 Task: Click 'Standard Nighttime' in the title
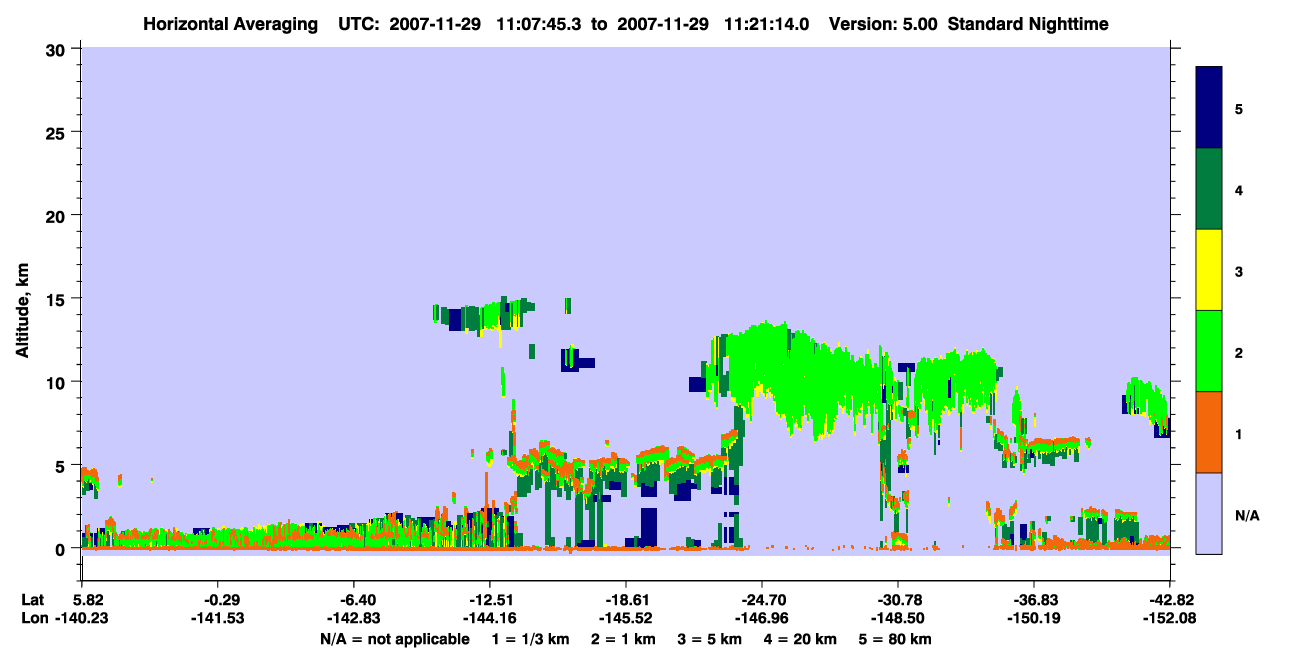(1028, 23)
